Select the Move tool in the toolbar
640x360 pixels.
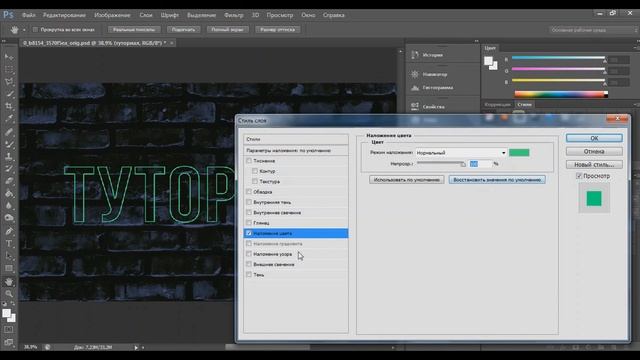click(x=9, y=57)
